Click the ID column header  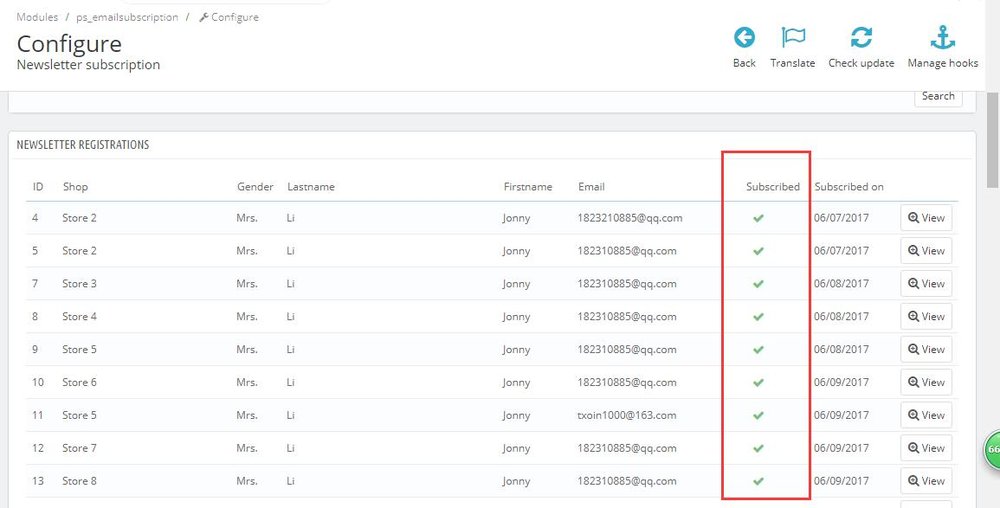tap(38, 187)
